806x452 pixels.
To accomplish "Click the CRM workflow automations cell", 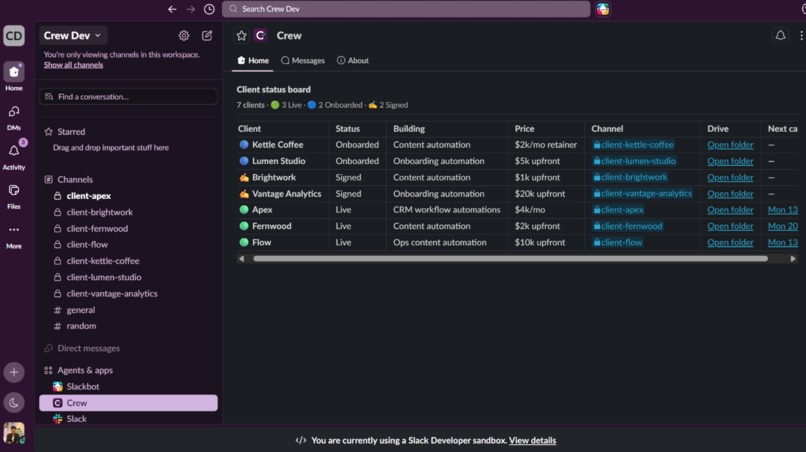I will (447, 210).
